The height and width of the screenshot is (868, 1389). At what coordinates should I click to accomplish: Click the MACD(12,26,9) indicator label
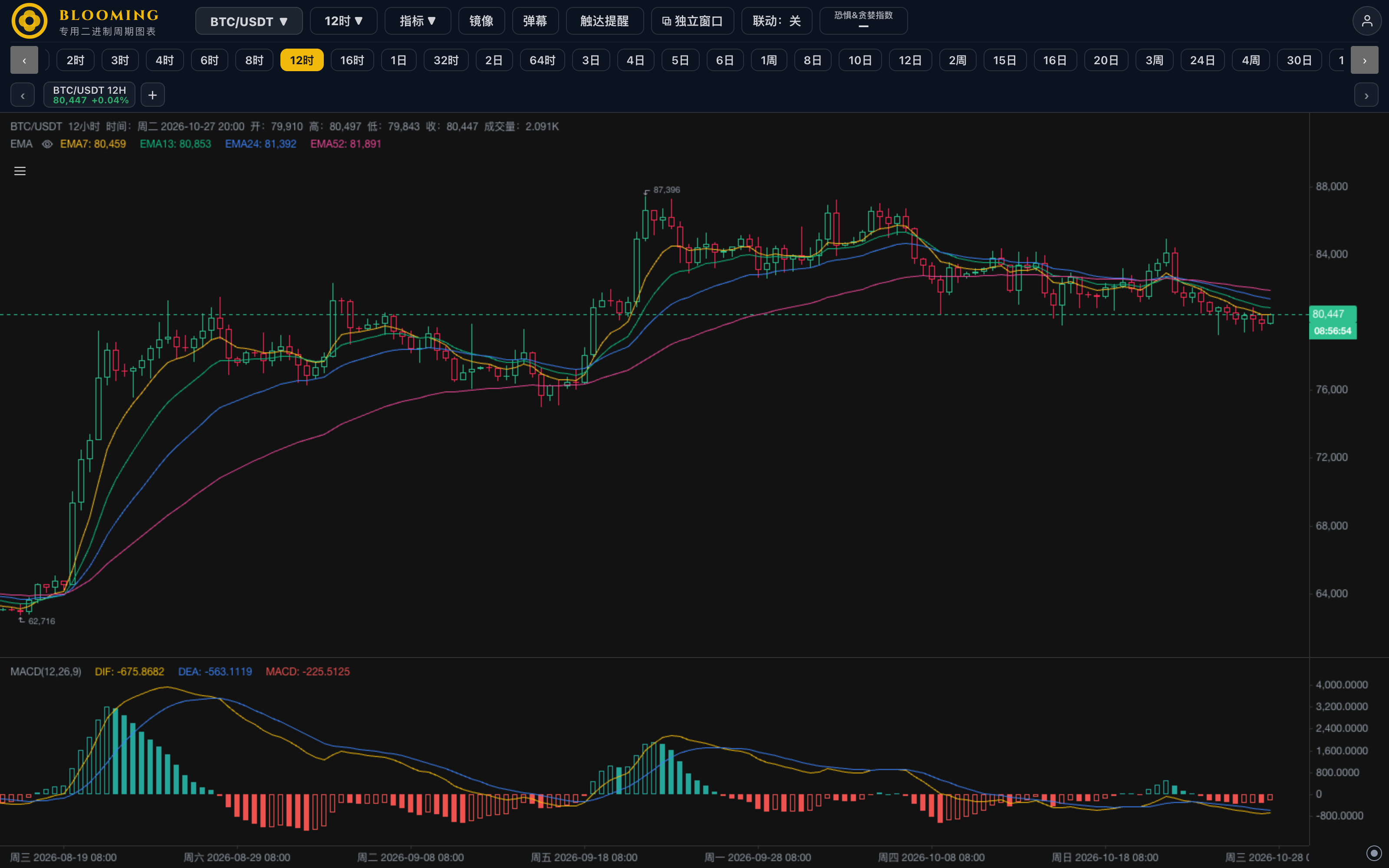(x=46, y=672)
